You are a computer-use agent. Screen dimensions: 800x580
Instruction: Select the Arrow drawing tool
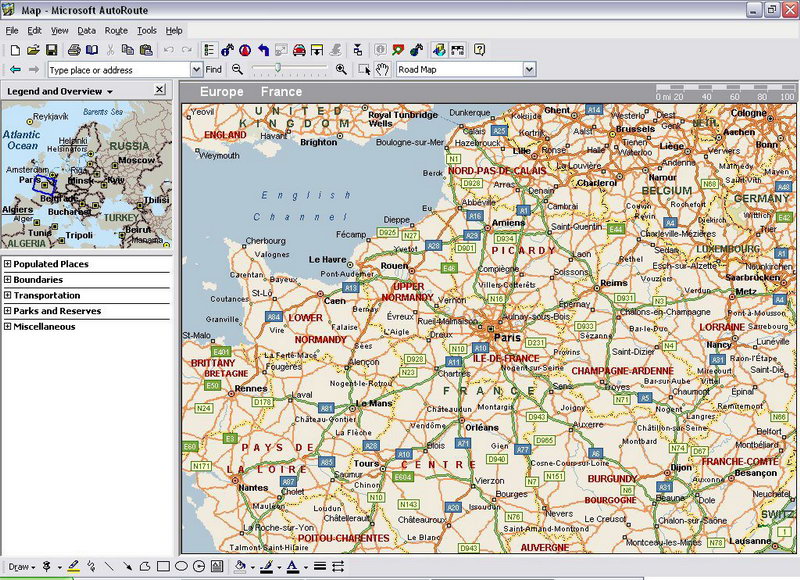click(127, 566)
